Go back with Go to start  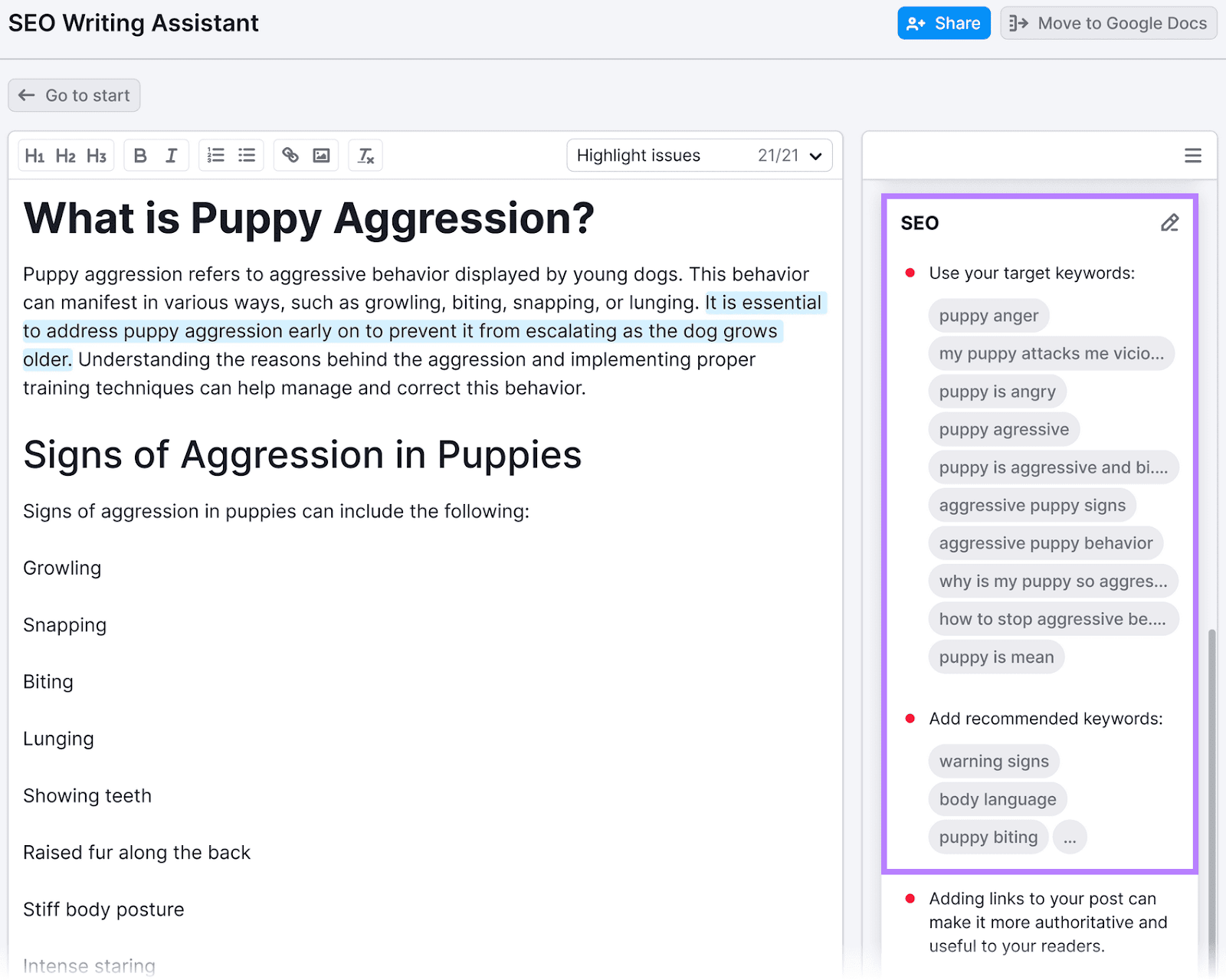pos(74,95)
